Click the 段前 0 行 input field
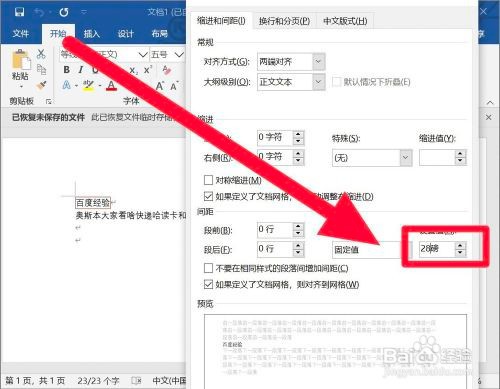 (x=275, y=230)
